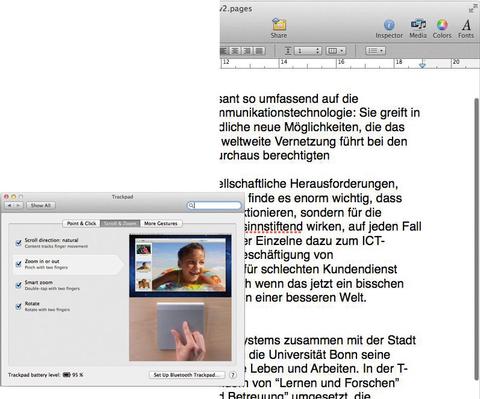480x399 pixels.
Task: Open the line spacing dropdown
Action: [308, 51]
